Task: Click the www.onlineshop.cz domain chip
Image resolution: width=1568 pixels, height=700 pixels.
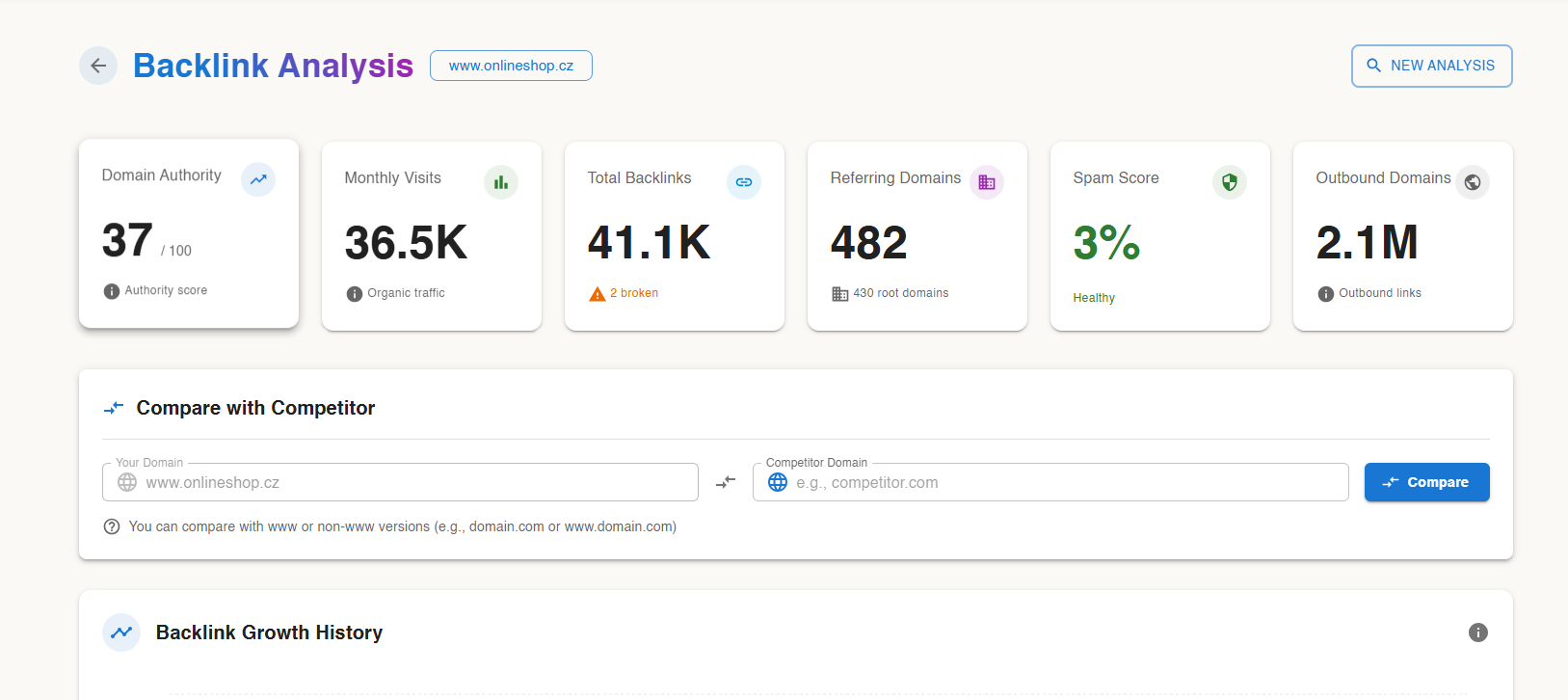Action: [x=511, y=66]
